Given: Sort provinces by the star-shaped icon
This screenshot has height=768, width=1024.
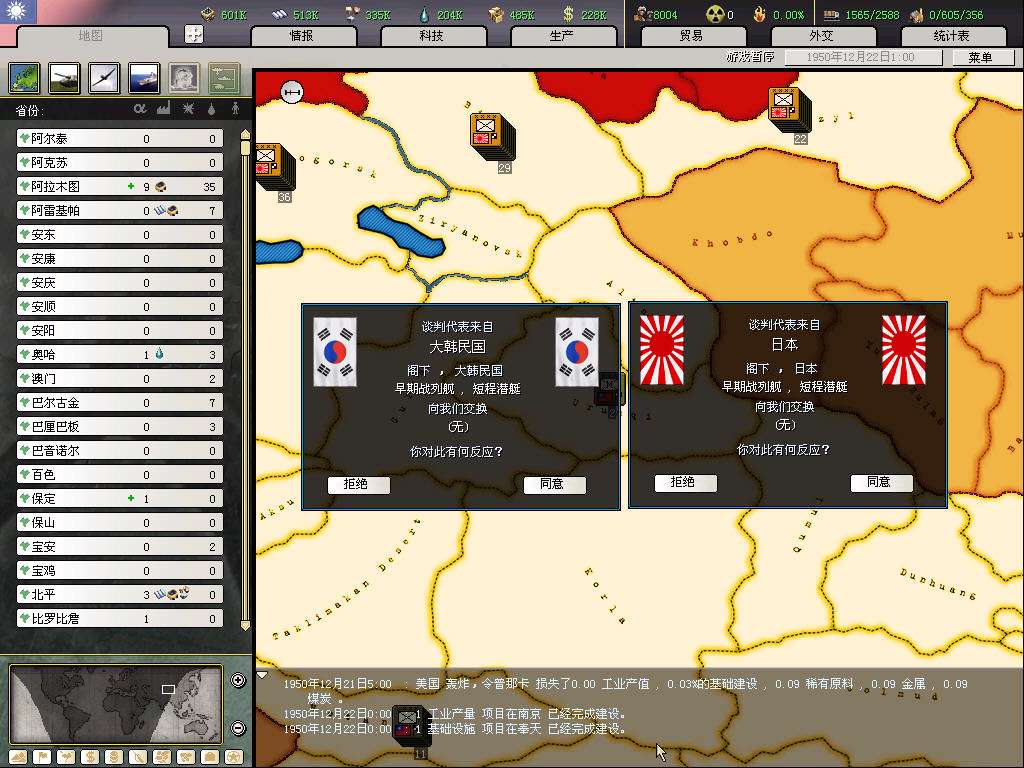Looking at the screenshot, I should [188, 109].
